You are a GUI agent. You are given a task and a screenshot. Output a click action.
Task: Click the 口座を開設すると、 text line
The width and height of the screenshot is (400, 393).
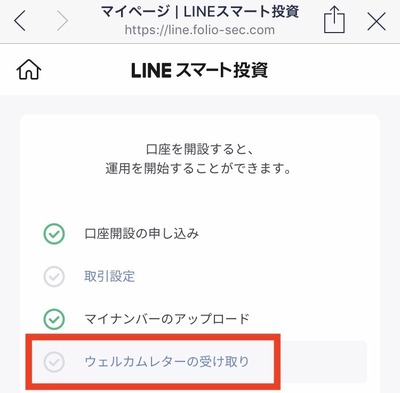(200, 149)
